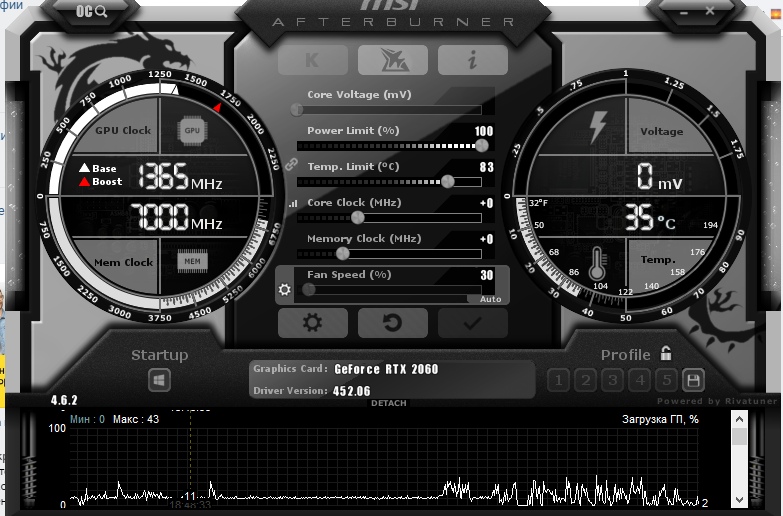Click the Temp. Limit slider handle

(x=448, y=181)
